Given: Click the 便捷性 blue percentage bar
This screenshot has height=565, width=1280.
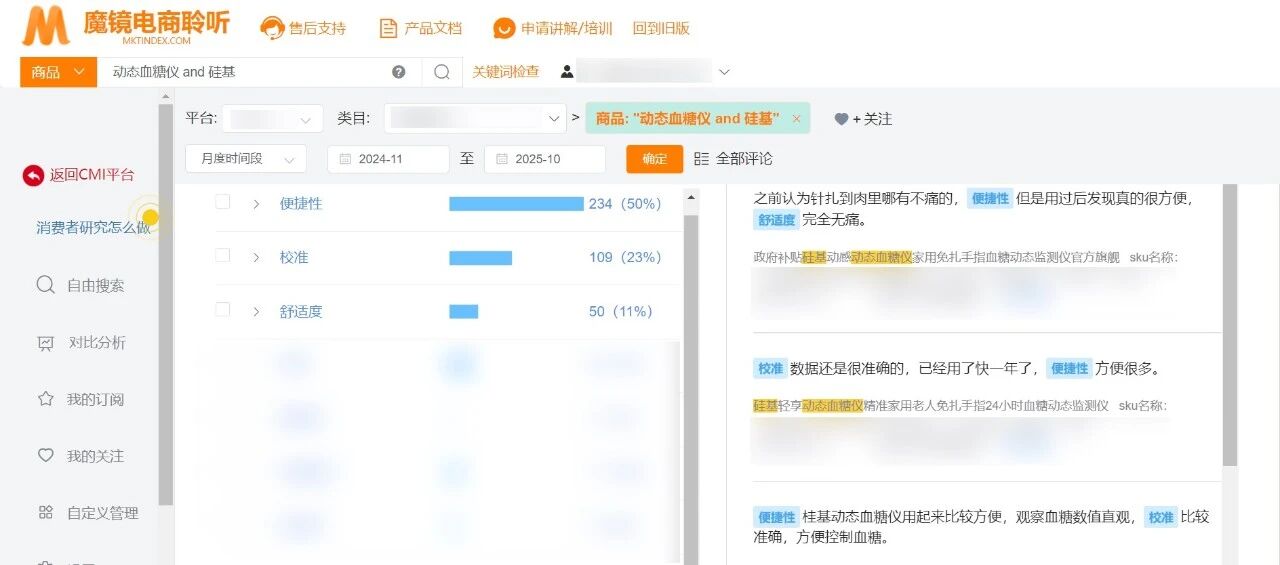Looking at the screenshot, I should click(x=516, y=204).
